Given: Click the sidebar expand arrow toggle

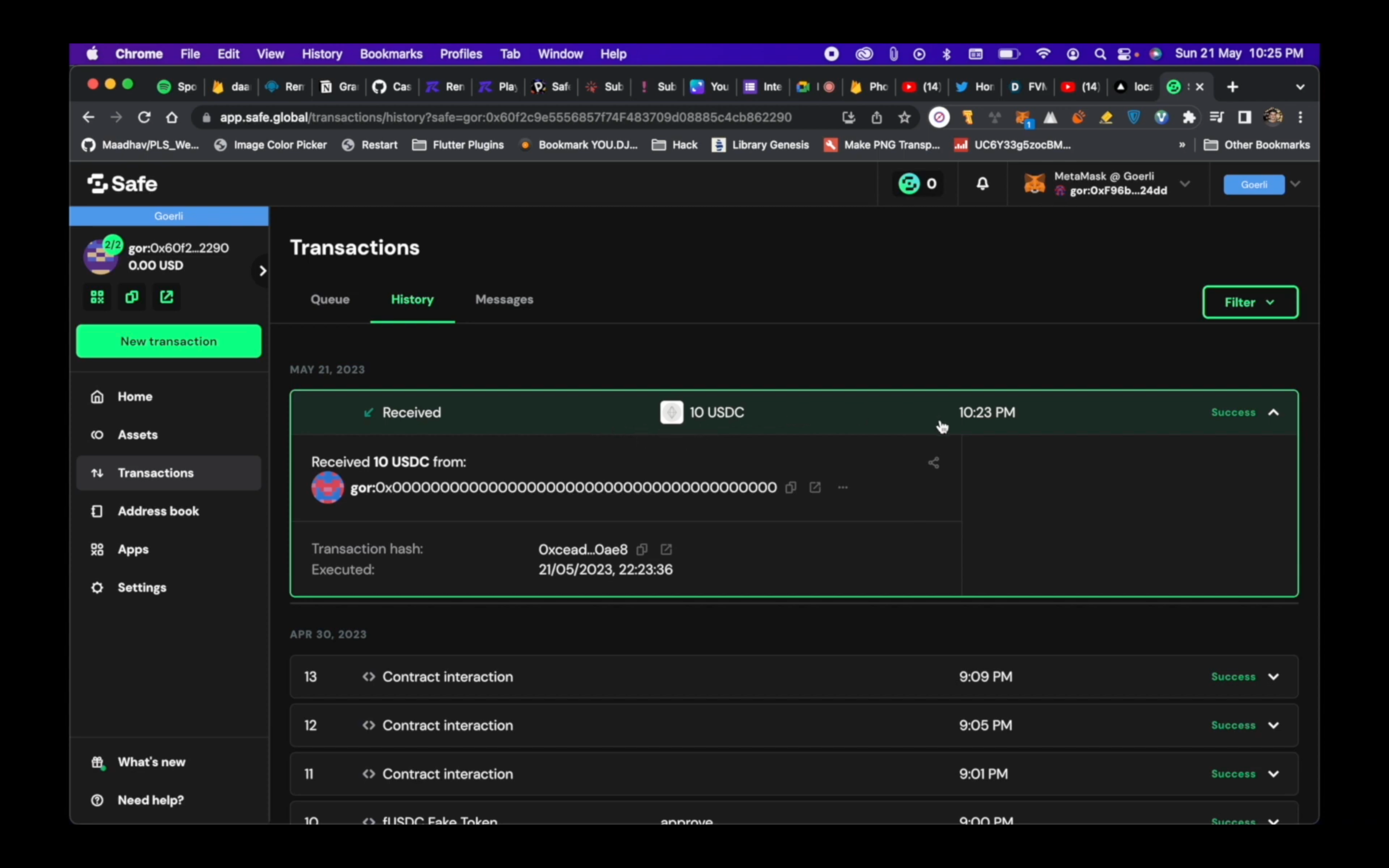Looking at the screenshot, I should tap(262, 271).
